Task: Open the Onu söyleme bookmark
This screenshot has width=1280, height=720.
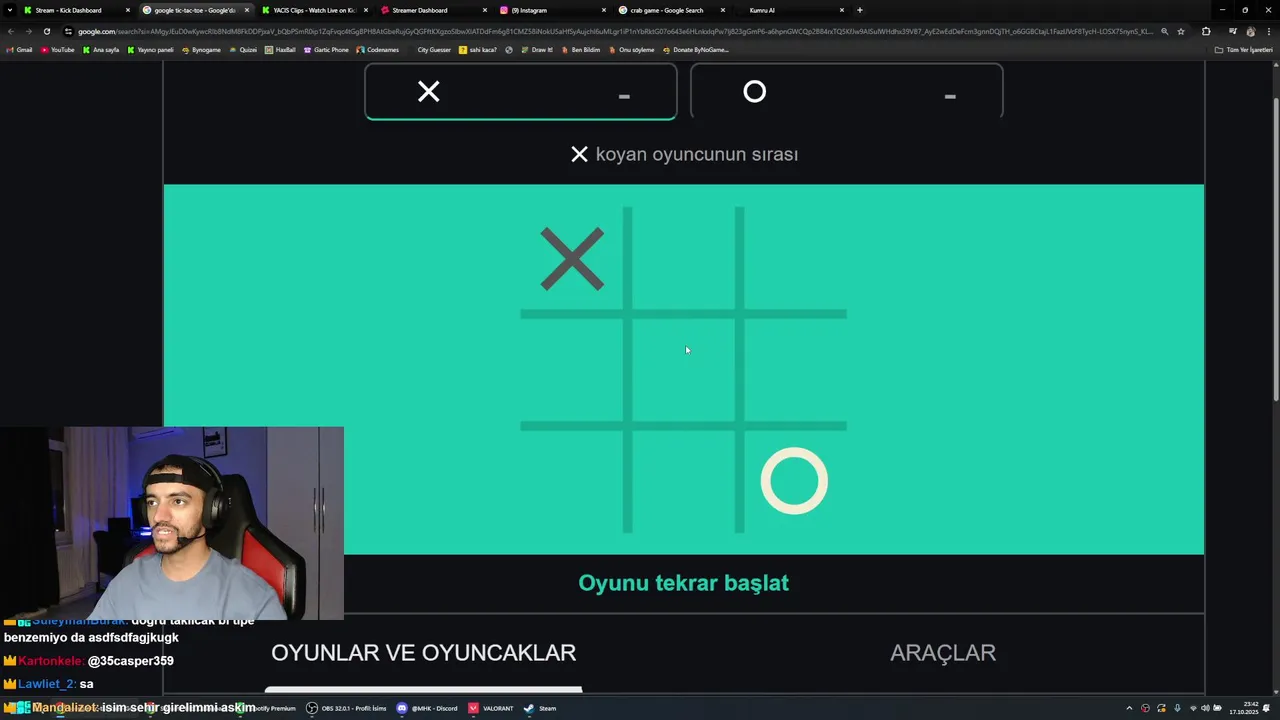Action: click(x=631, y=49)
